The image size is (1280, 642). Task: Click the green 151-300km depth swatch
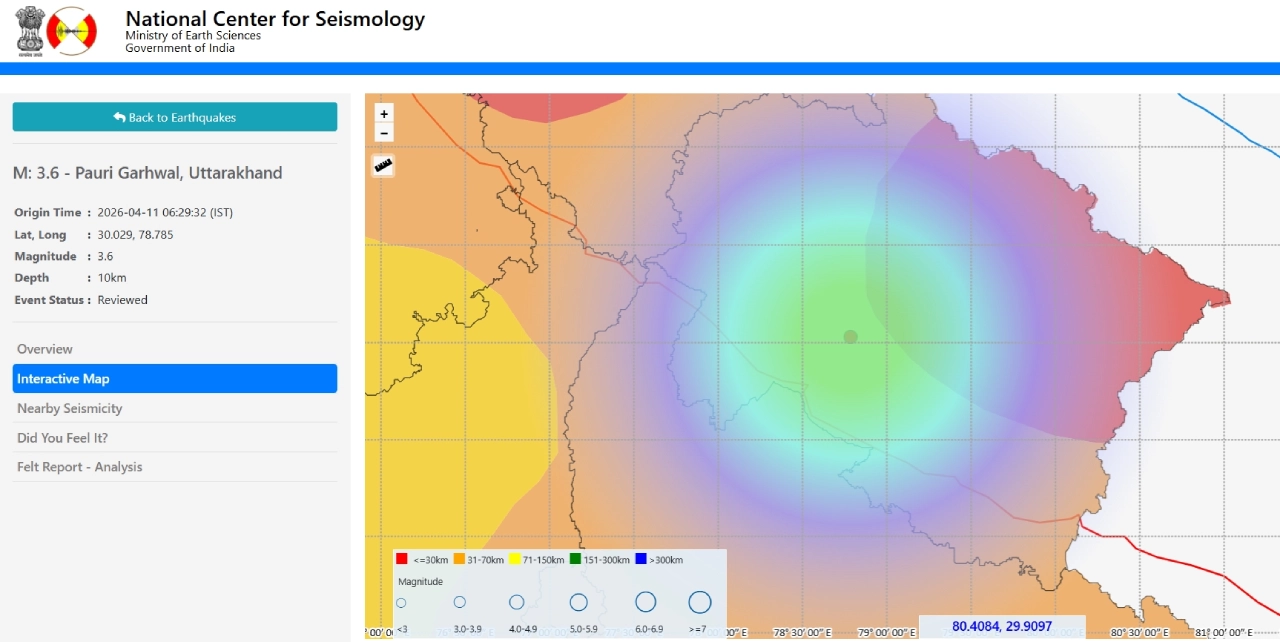576,560
